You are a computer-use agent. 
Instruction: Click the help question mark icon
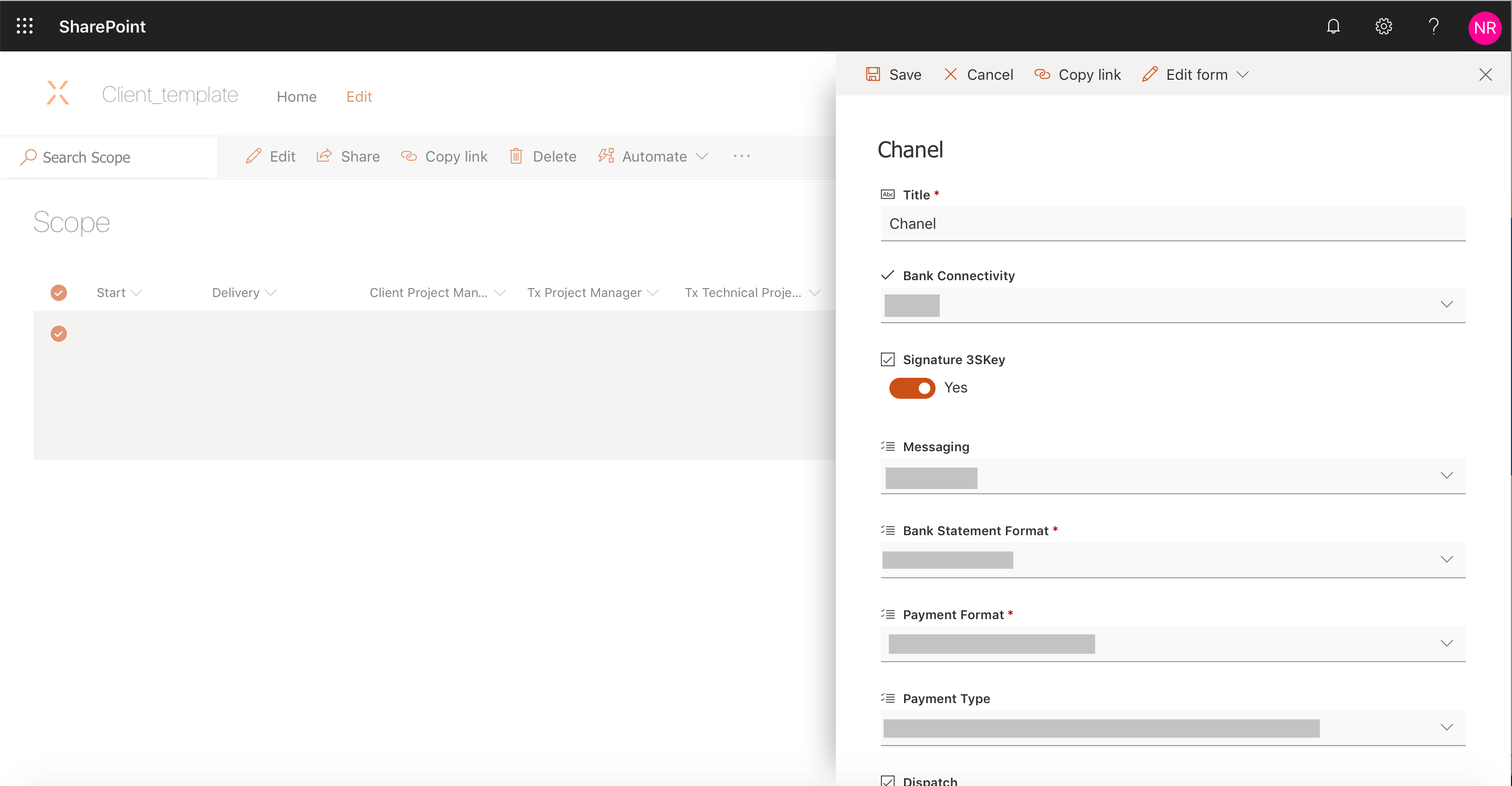[1433, 26]
